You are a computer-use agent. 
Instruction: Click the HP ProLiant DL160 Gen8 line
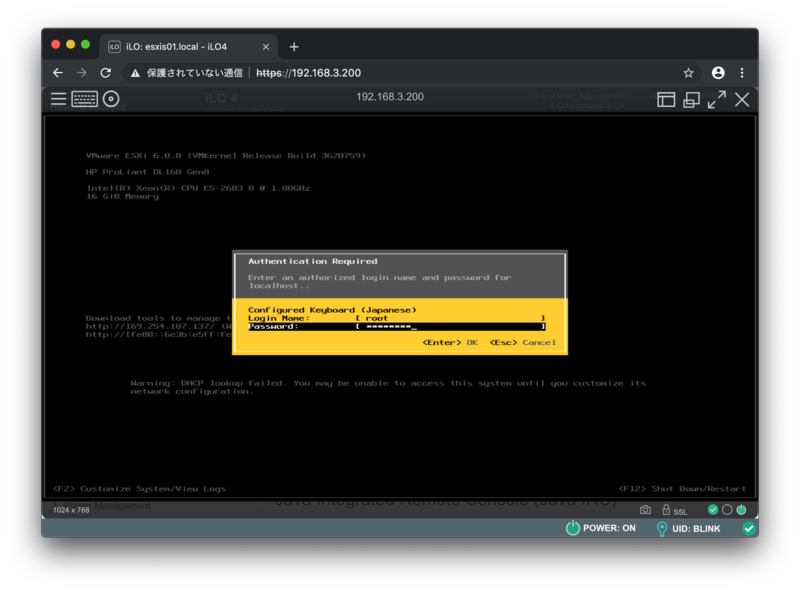(147, 172)
